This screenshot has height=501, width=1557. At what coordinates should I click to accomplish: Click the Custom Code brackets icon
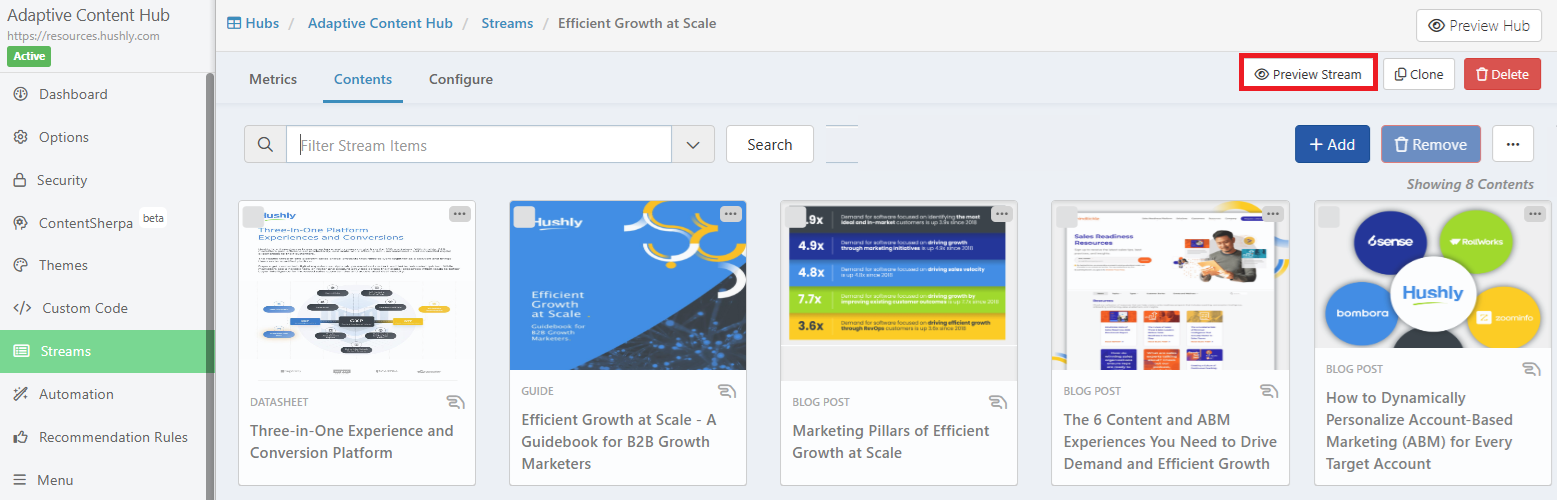22,308
